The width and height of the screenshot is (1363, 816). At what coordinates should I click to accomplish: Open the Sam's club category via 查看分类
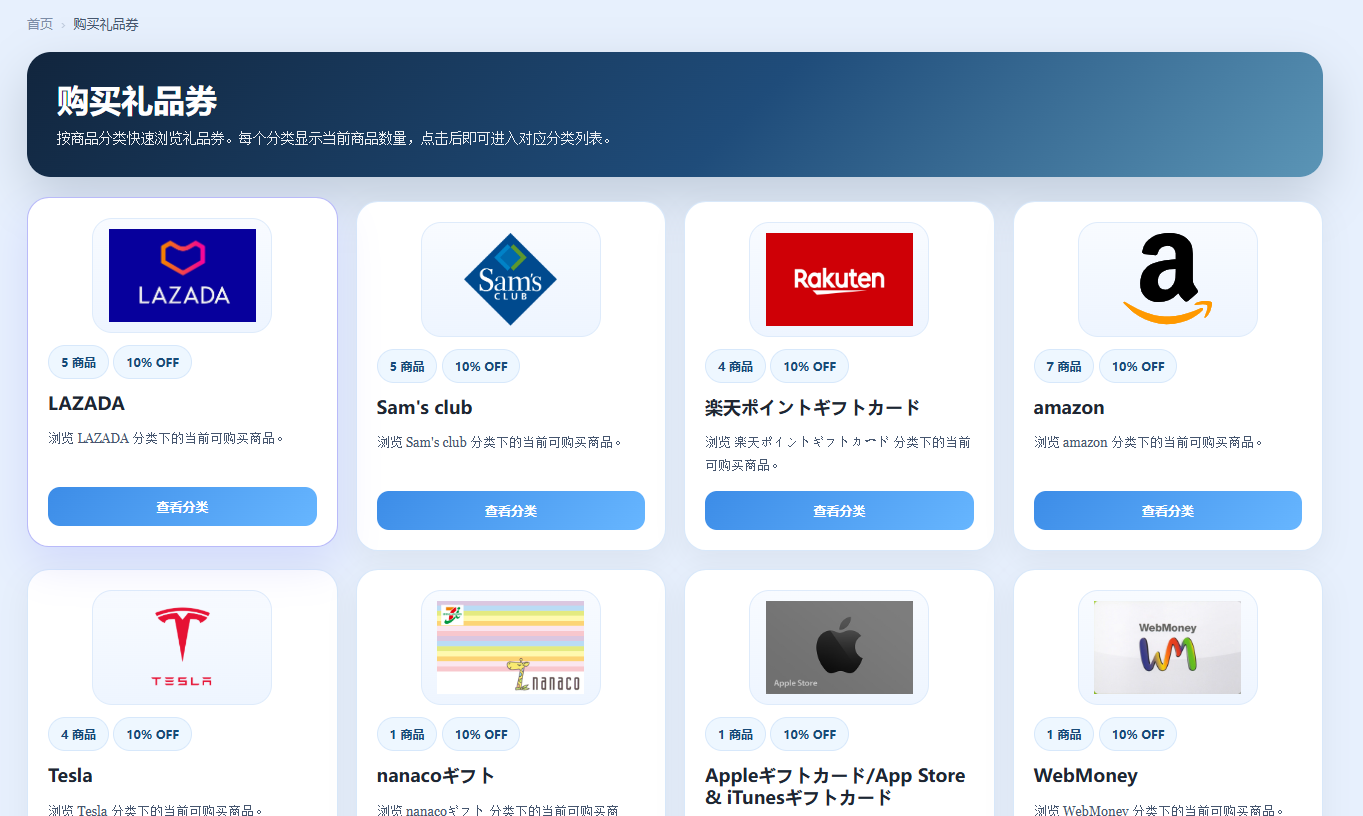(x=510, y=510)
